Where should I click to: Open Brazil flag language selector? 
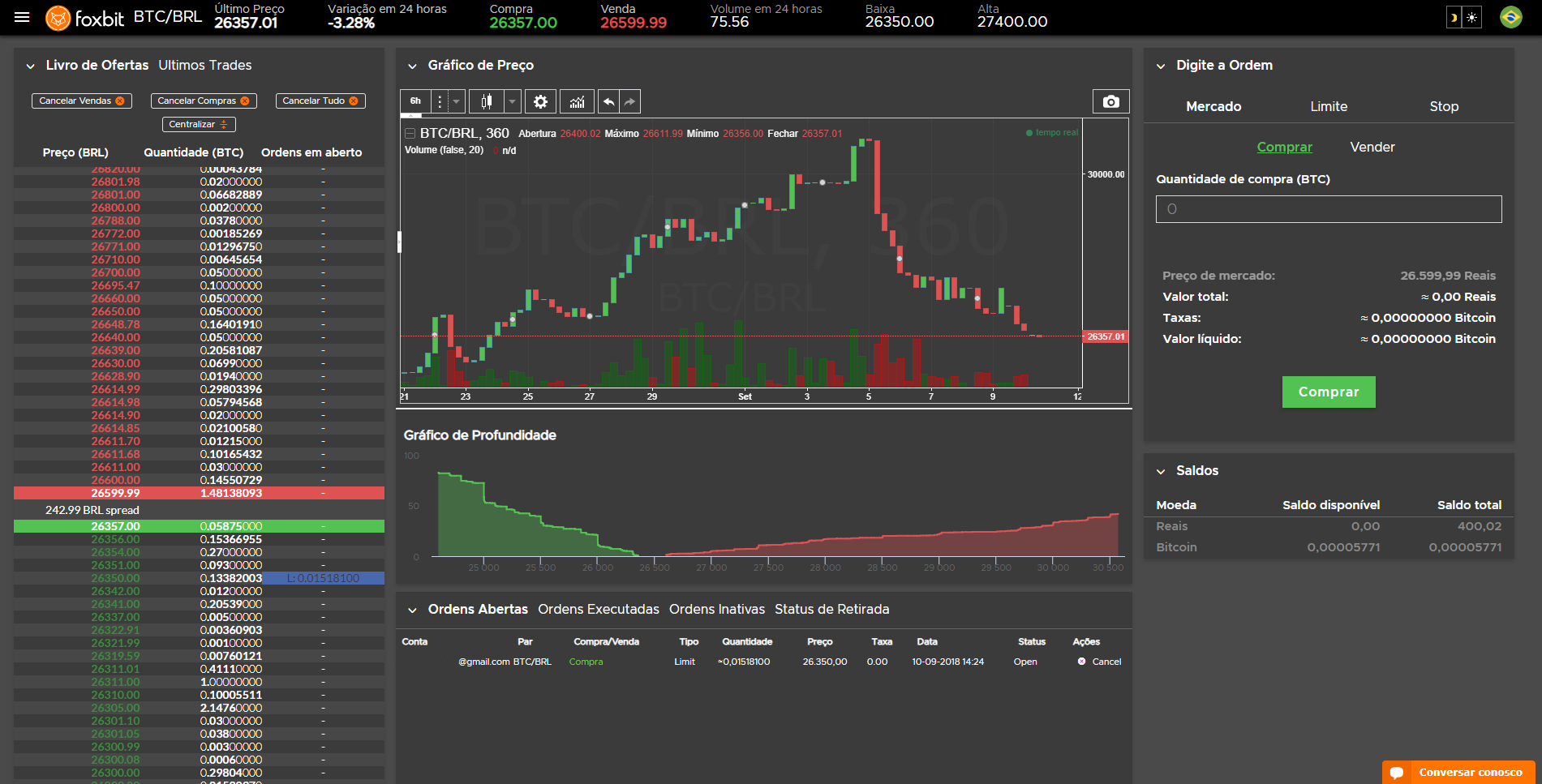pyautogui.click(x=1511, y=17)
